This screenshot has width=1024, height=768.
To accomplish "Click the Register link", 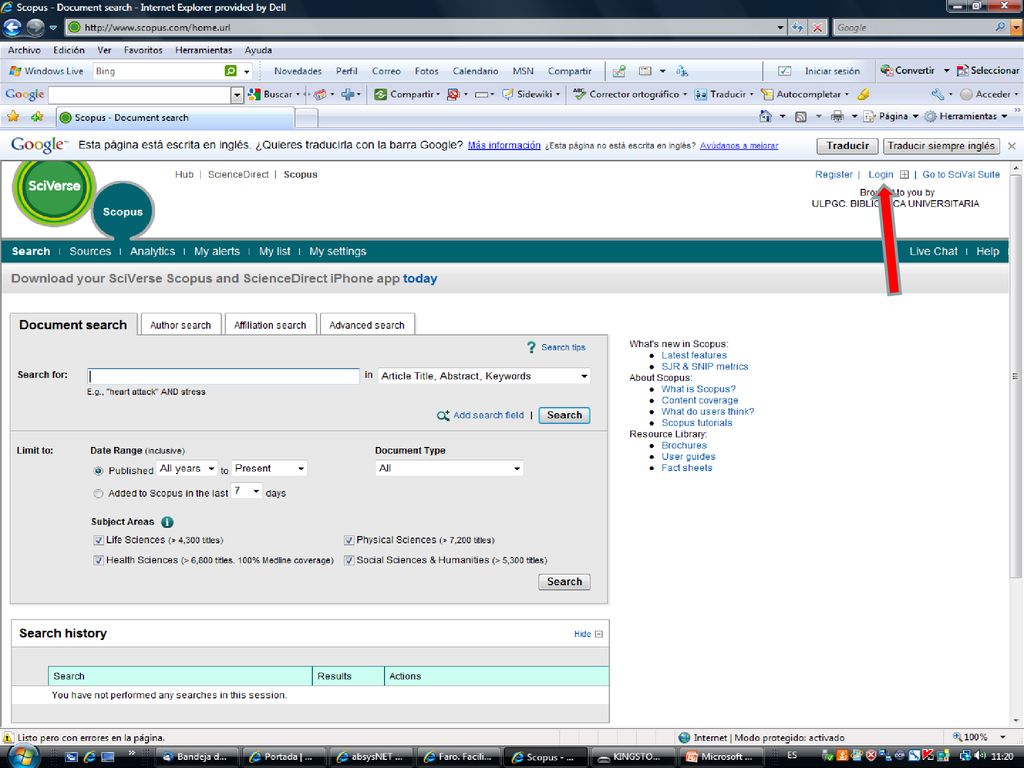I will click(833, 174).
